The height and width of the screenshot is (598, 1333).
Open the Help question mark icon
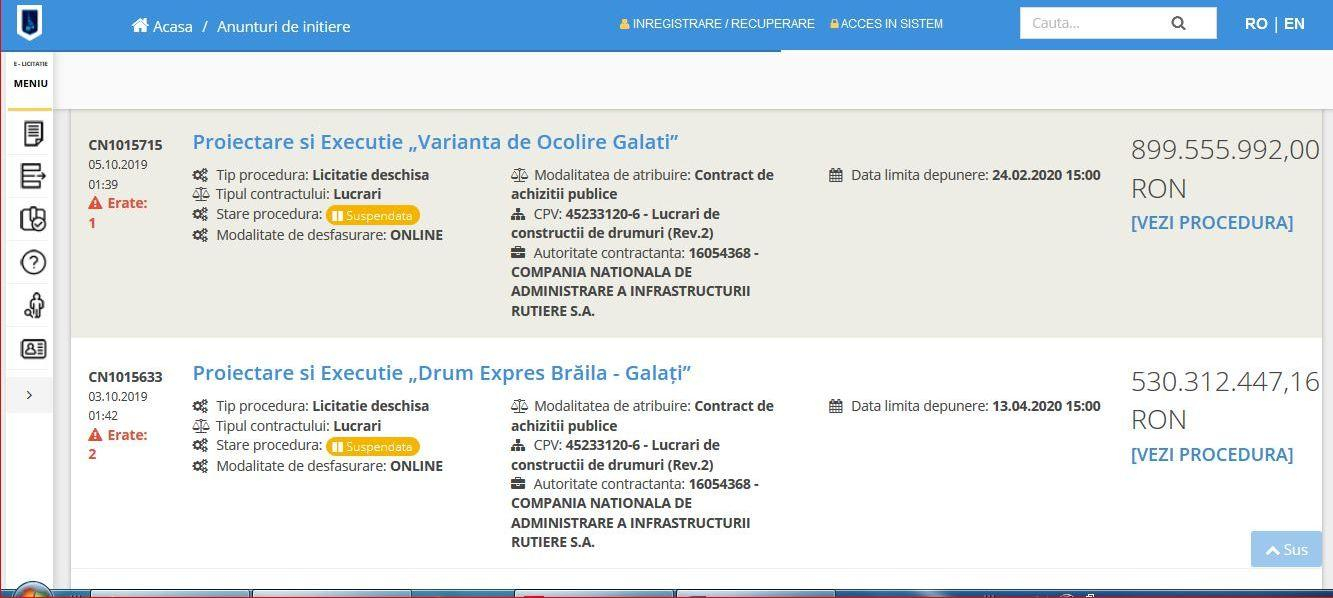tap(33, 262)
